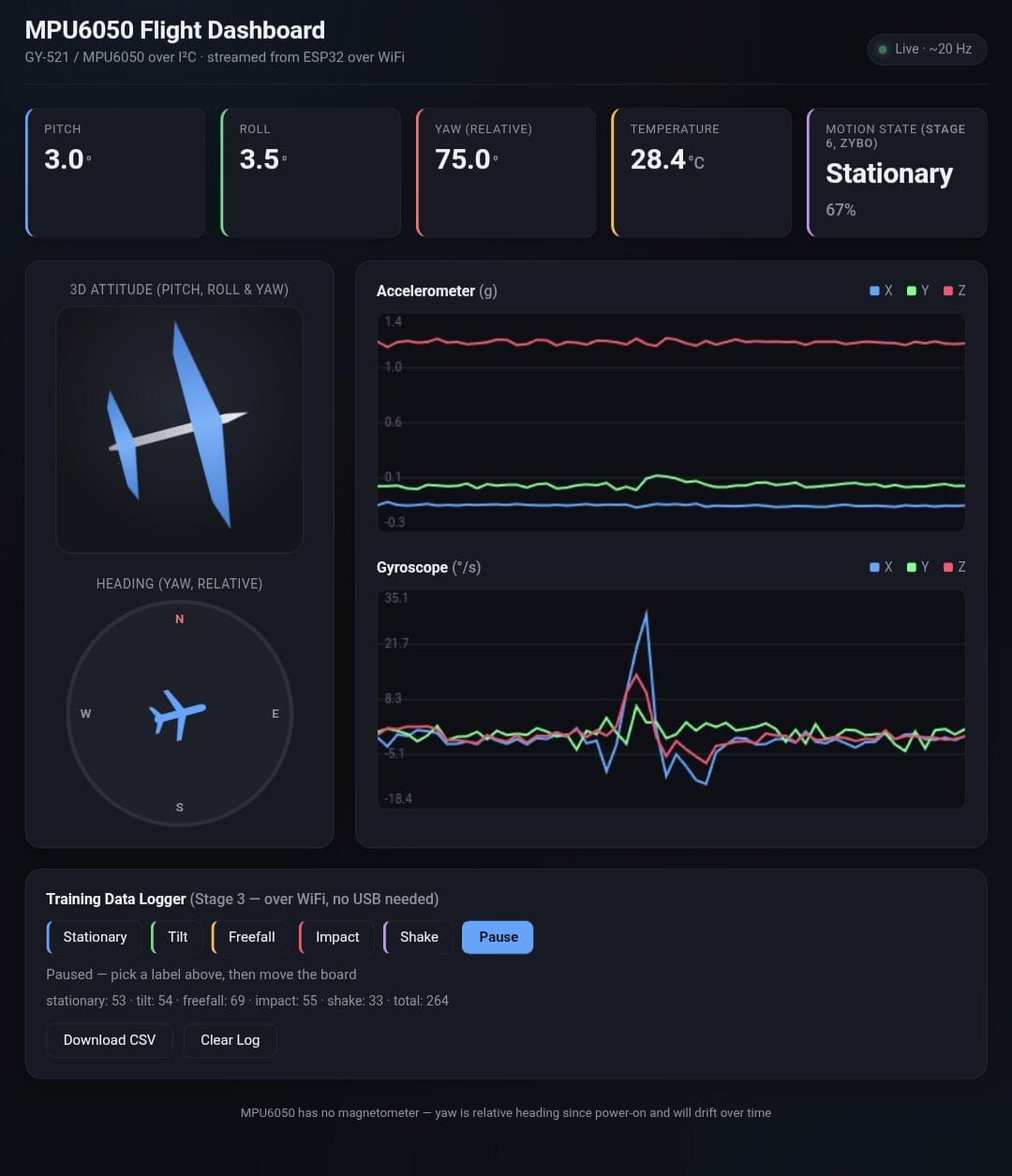This screenshot has height=1176, width=1012.
Task: Click the Live ~20 Hz status pill
Action: 927,49
